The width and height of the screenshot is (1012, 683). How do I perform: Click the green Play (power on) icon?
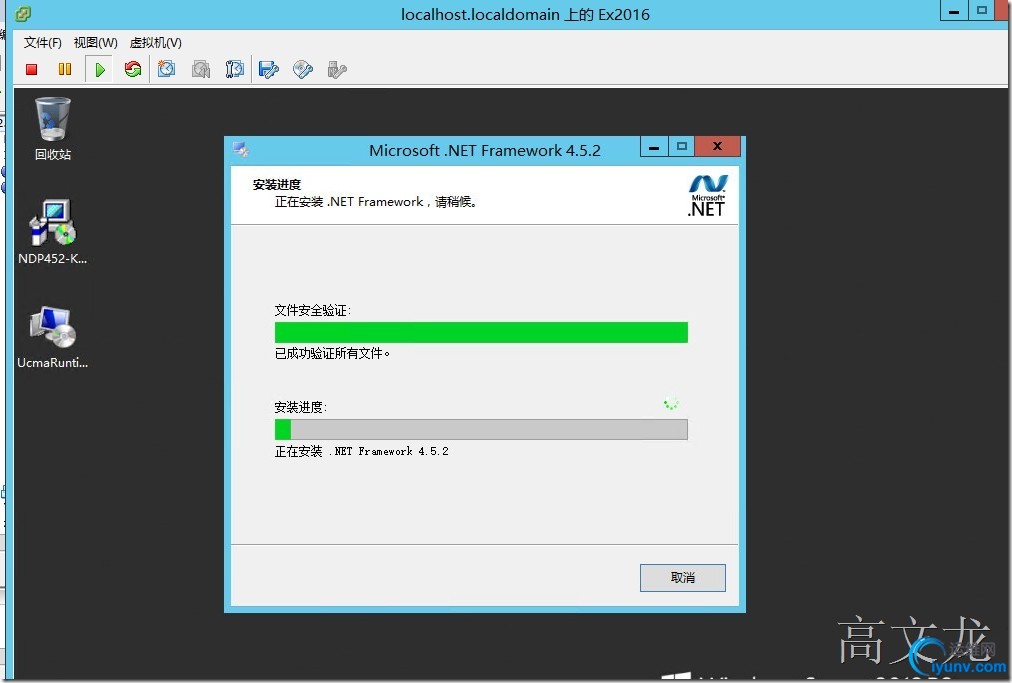coord(99,69)
